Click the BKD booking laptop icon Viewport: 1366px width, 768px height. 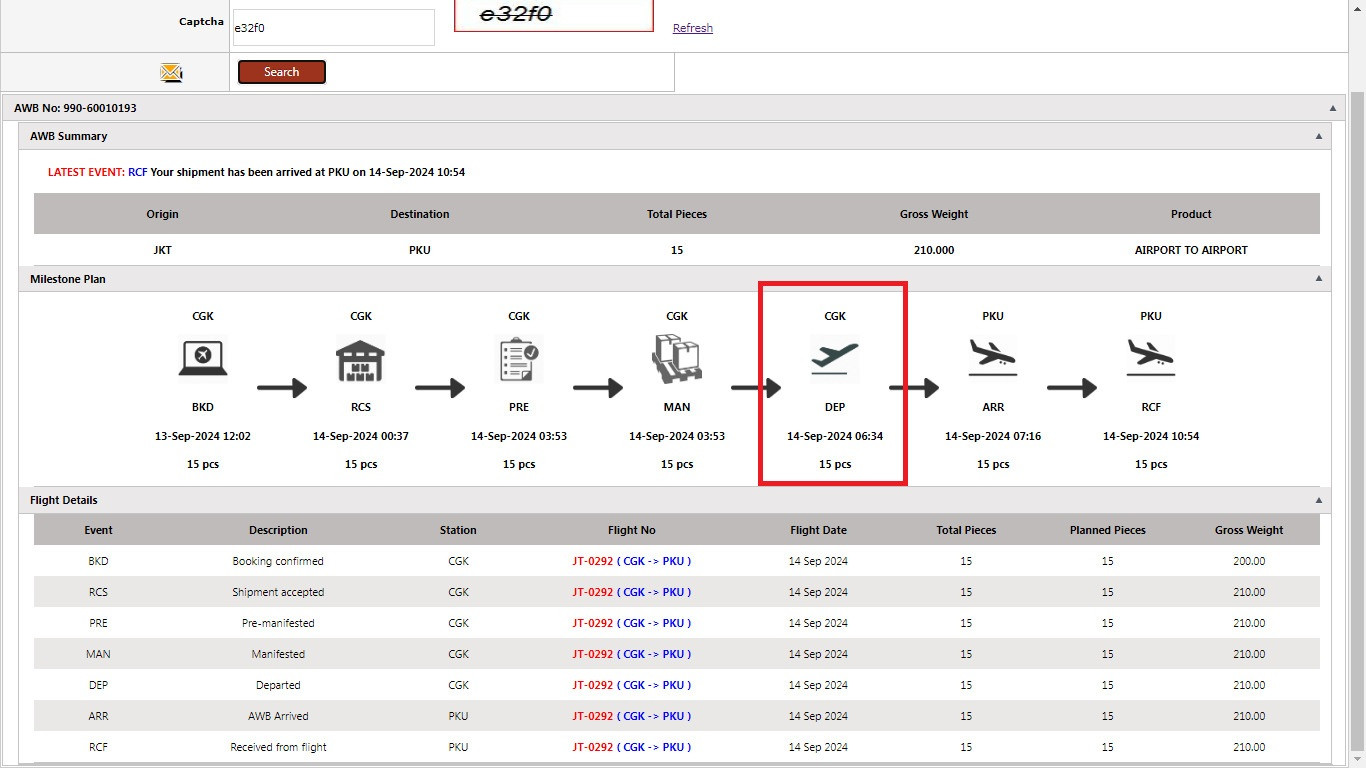click(203, 359)
